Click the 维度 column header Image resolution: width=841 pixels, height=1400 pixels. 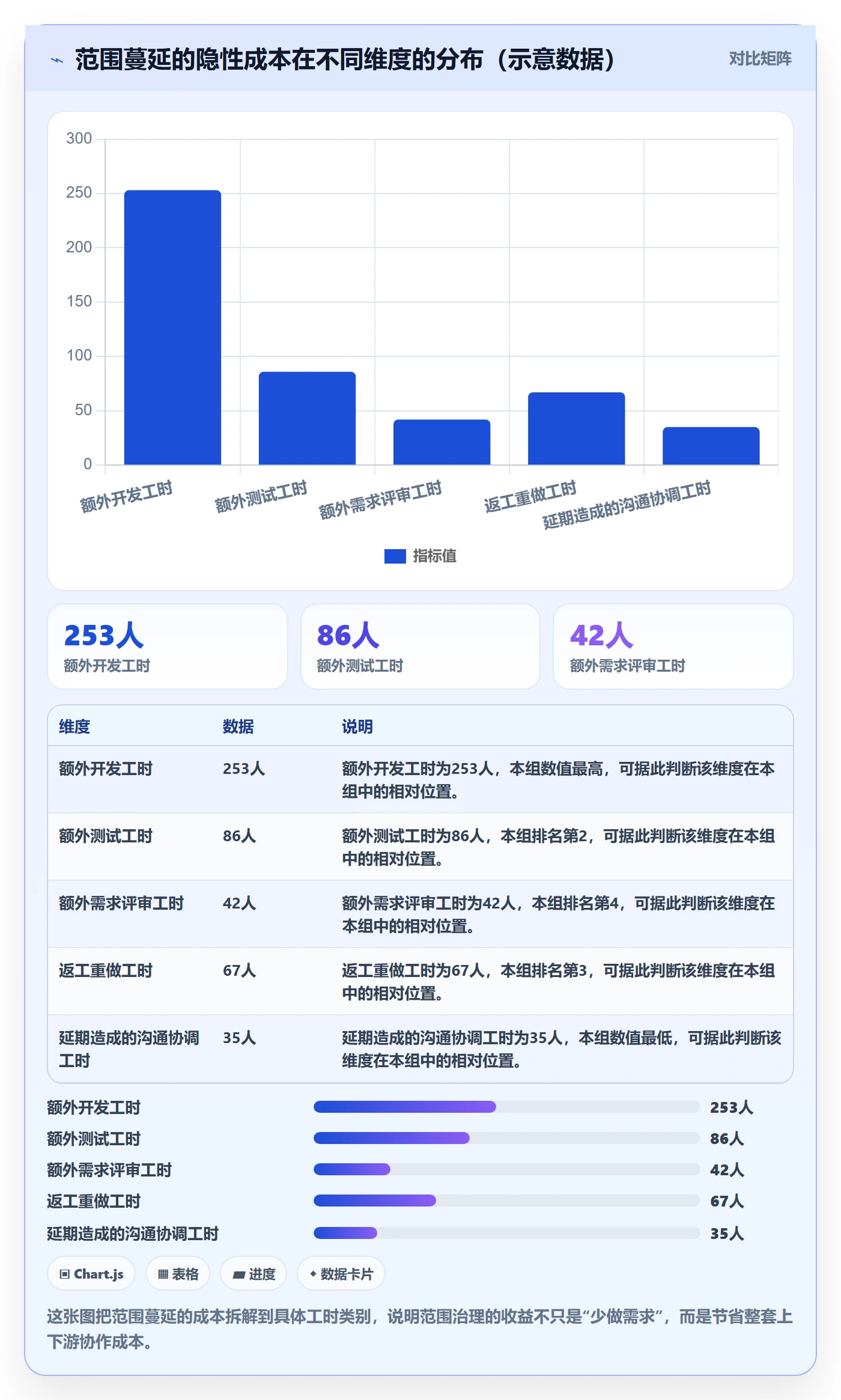[74, 726]
